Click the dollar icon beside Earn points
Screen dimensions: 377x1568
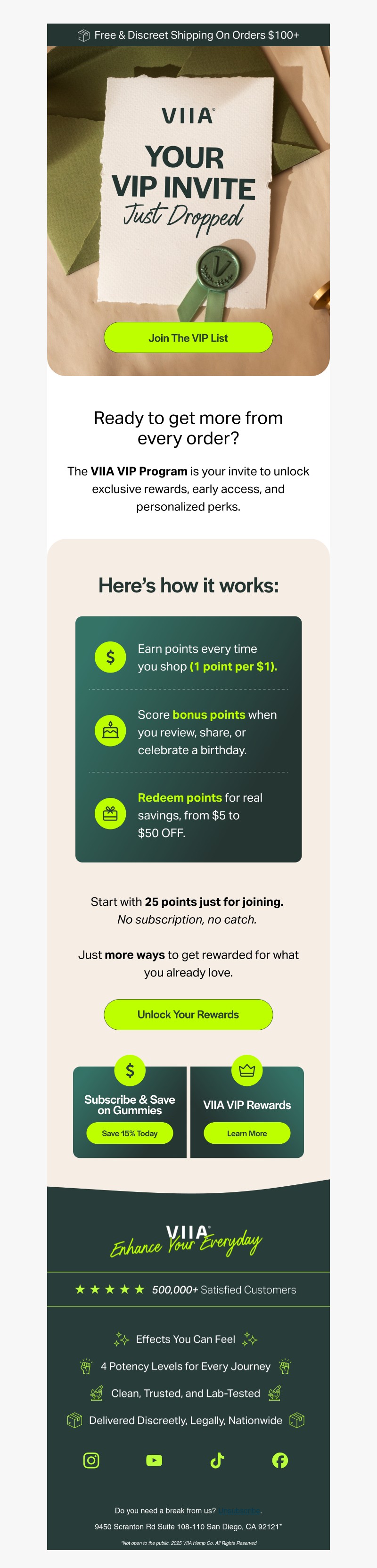click(110, 657)
